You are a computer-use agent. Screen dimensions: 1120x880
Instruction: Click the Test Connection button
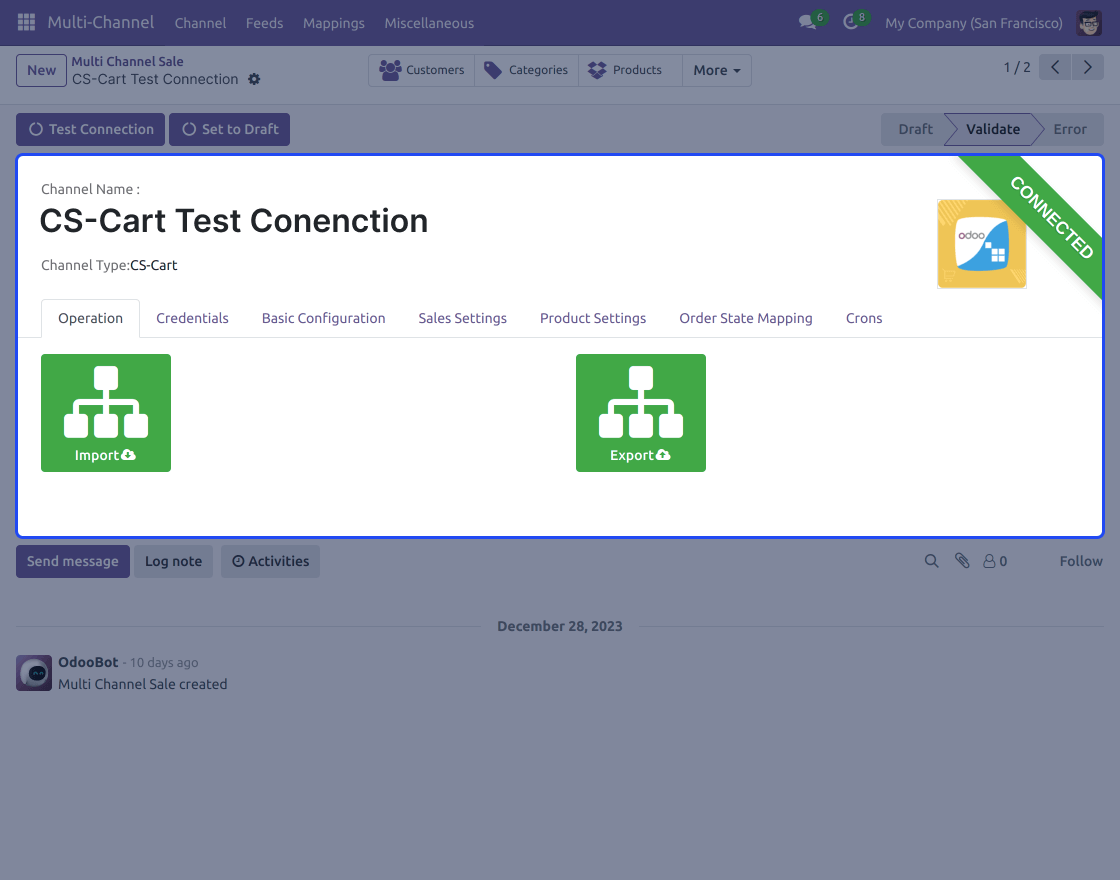click(91, 129)
